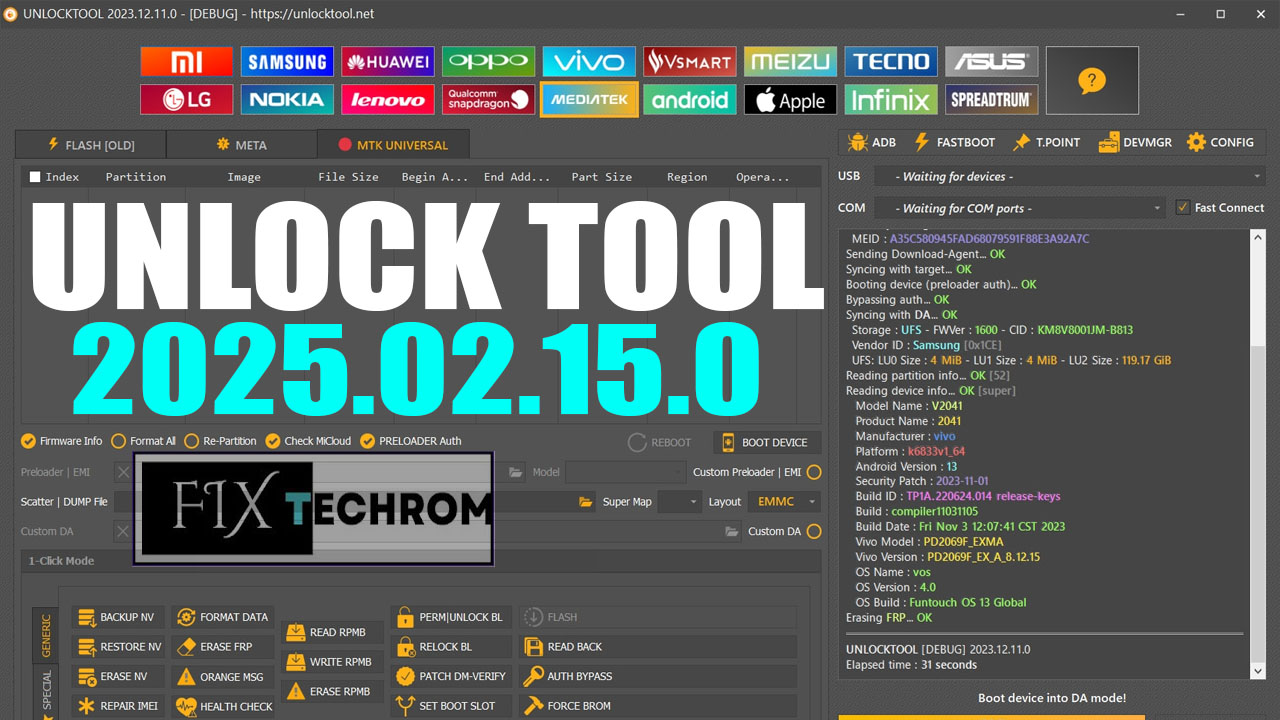Toggle the Check MiCloud option
1280x720 pixels.
tap(309, 441)
